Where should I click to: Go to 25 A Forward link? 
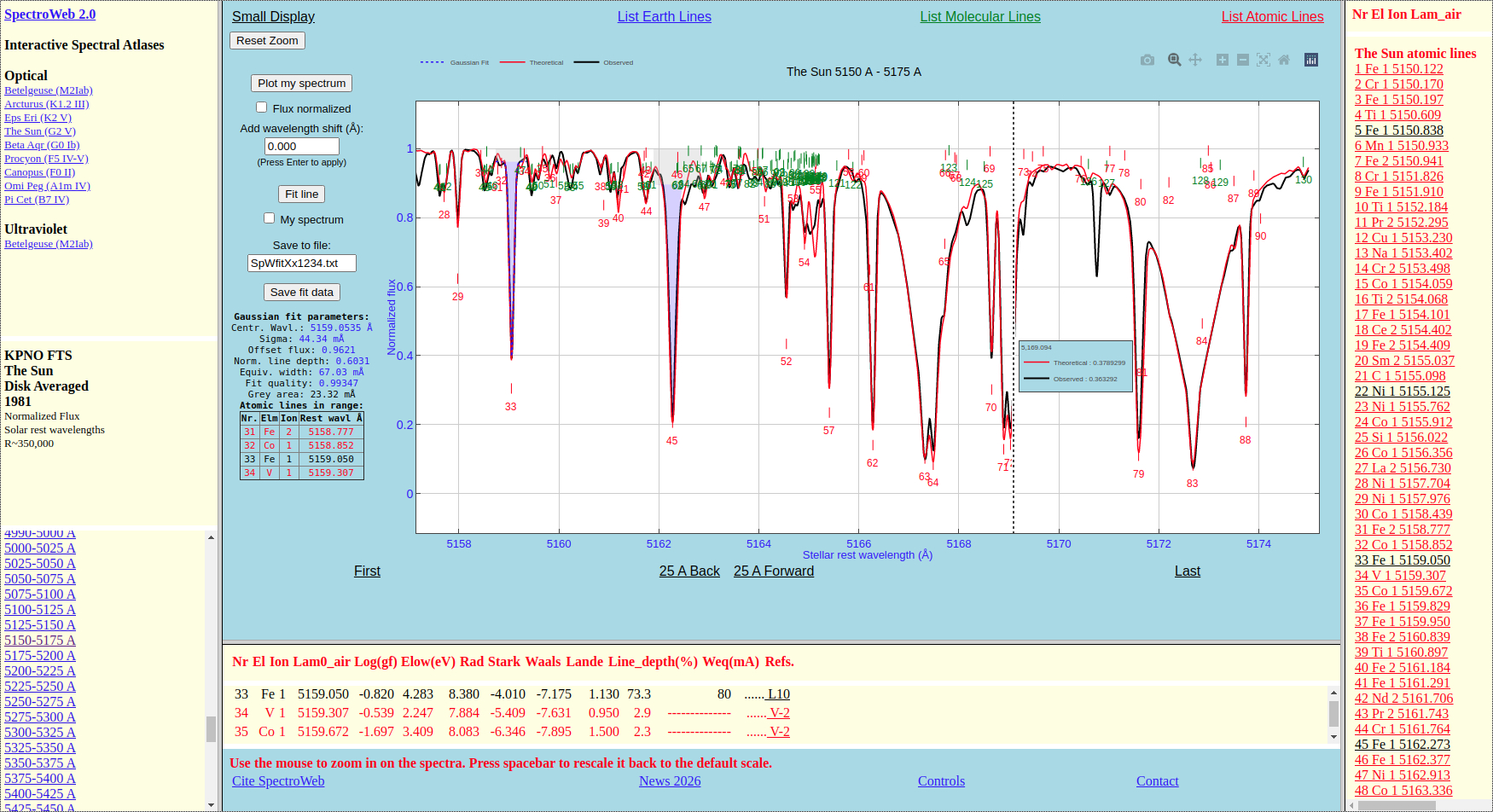773,571
